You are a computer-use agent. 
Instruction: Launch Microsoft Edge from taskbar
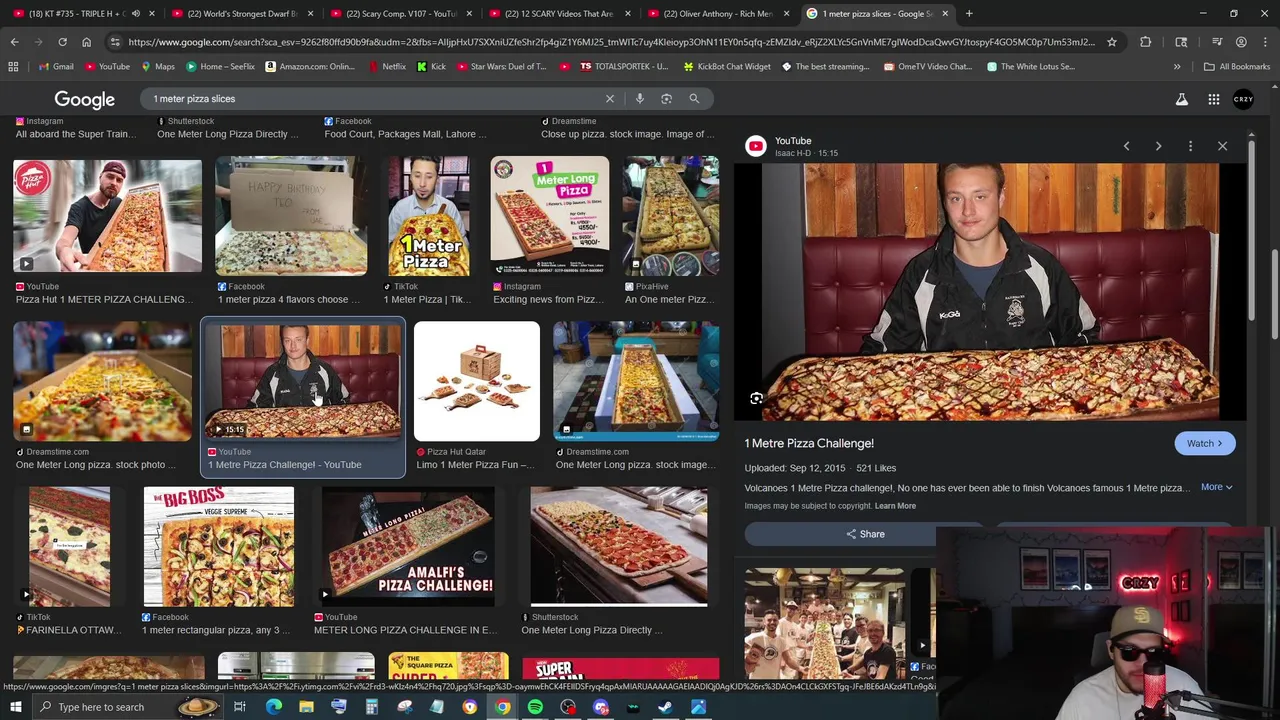click(x=273, y=707)
